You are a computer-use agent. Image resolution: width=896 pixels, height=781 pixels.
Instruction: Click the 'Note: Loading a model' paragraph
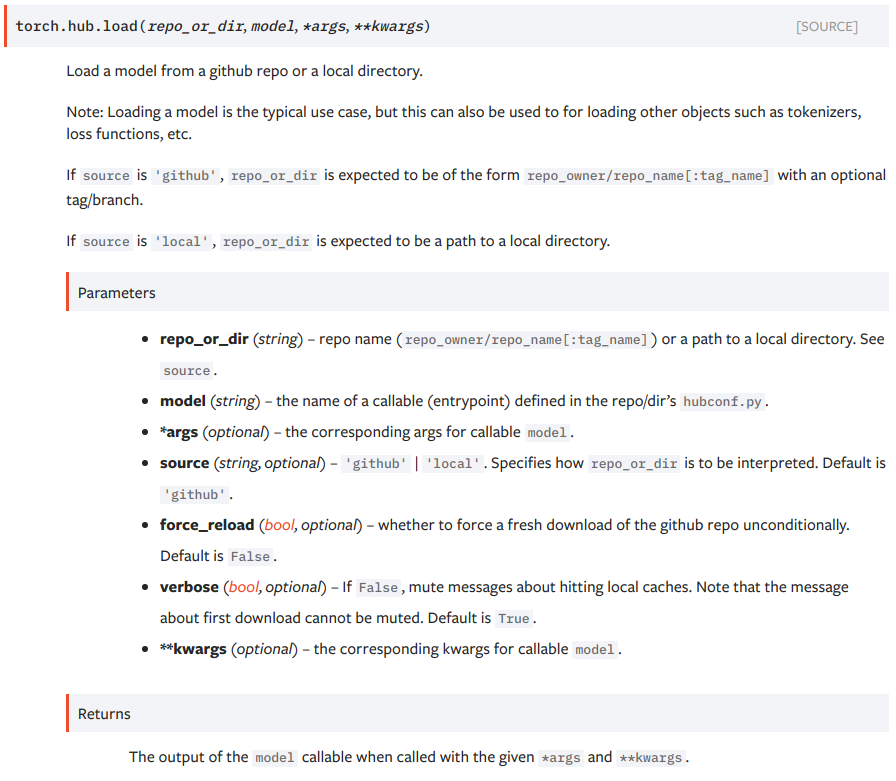click(x=464, y=123)
